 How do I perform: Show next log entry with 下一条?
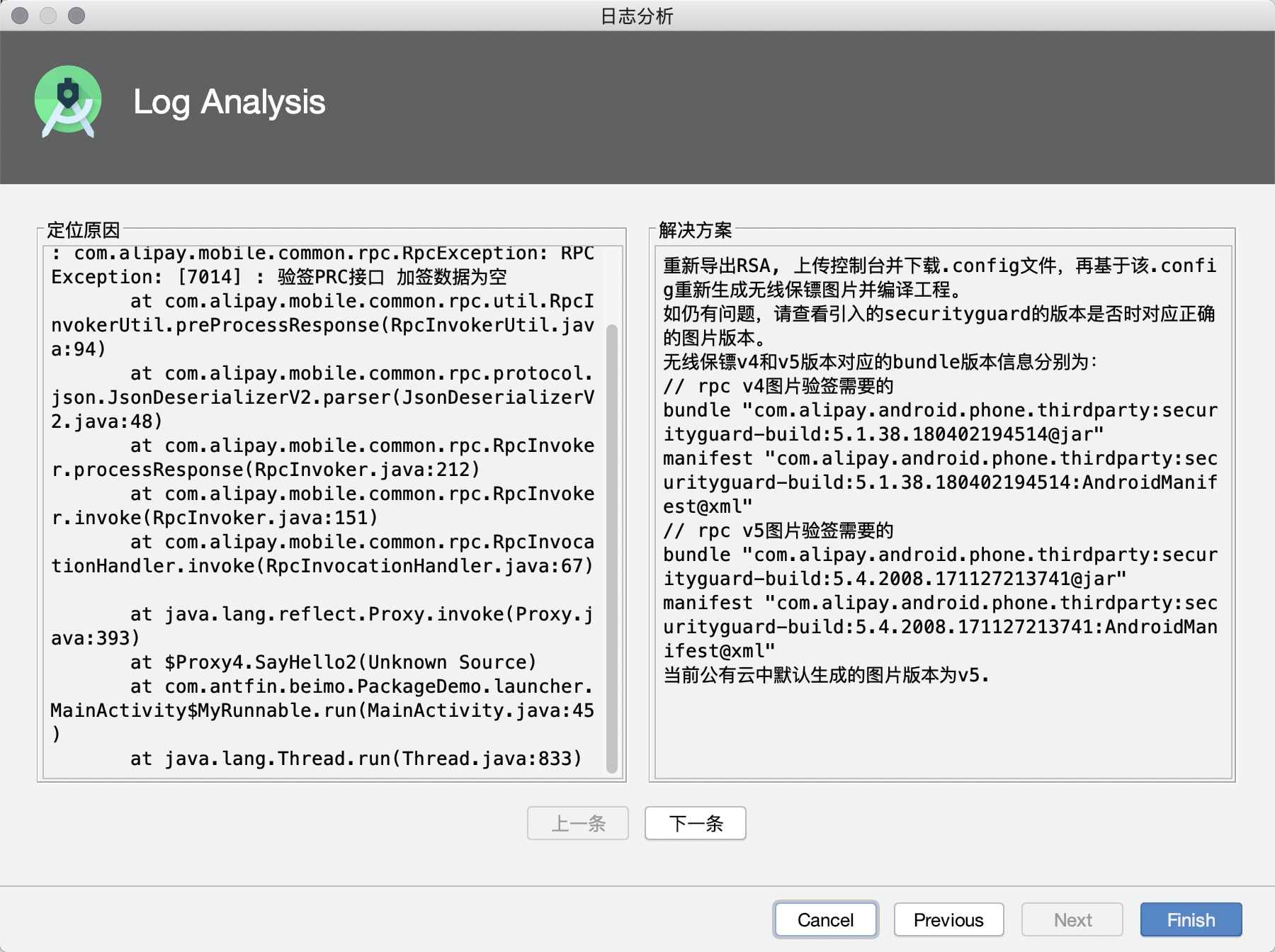[x=696, y=823]
